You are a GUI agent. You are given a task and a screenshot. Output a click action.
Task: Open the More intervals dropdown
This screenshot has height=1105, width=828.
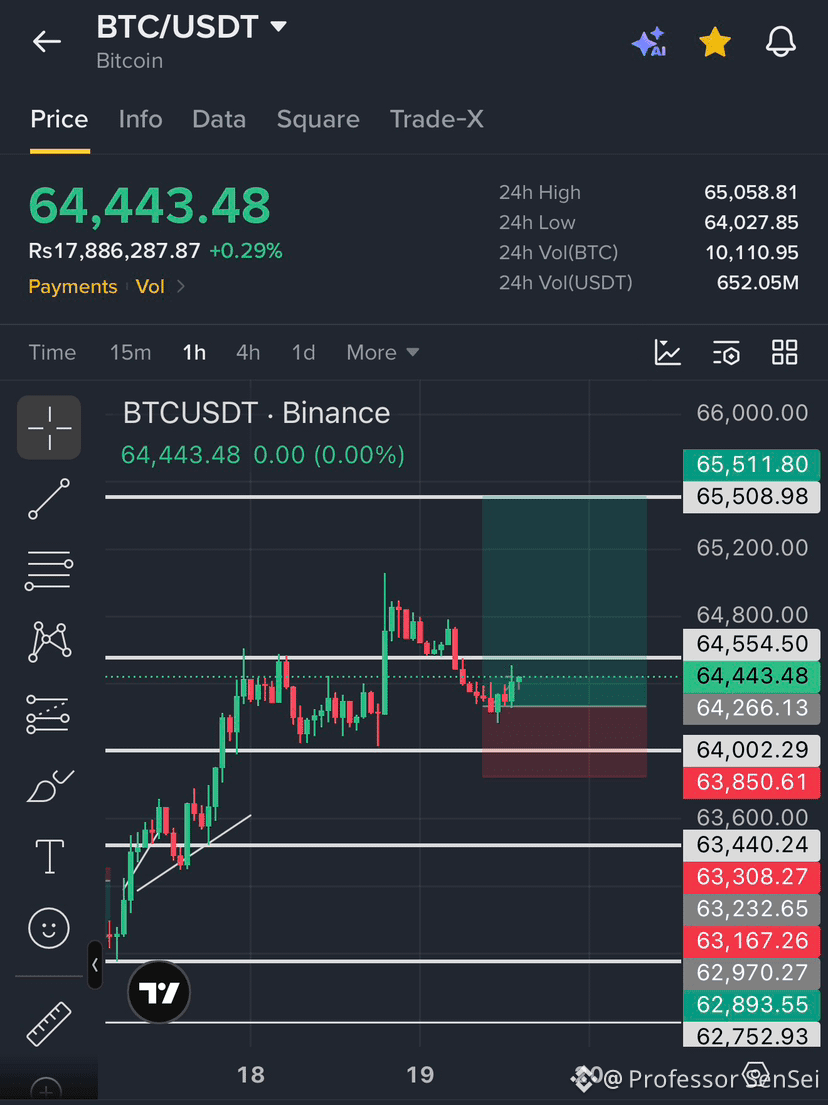pyautogui.click(x=383, y=352)
